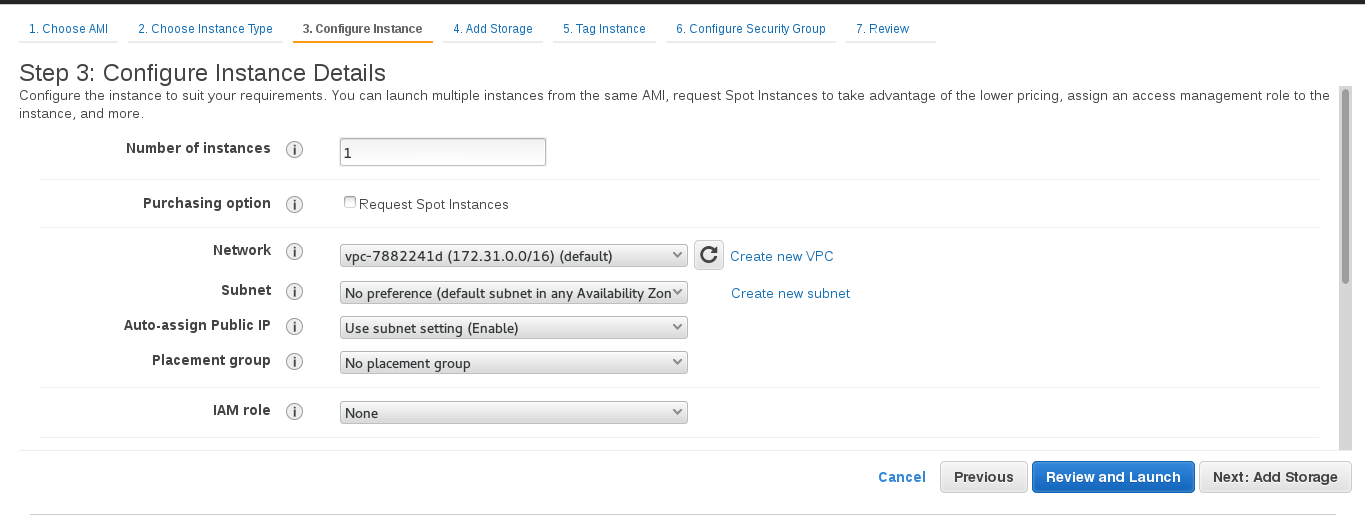Open the IAM role dropdown
This screenshot has height=522, width=1365.
pyautogui.click(x=514, y=413)
